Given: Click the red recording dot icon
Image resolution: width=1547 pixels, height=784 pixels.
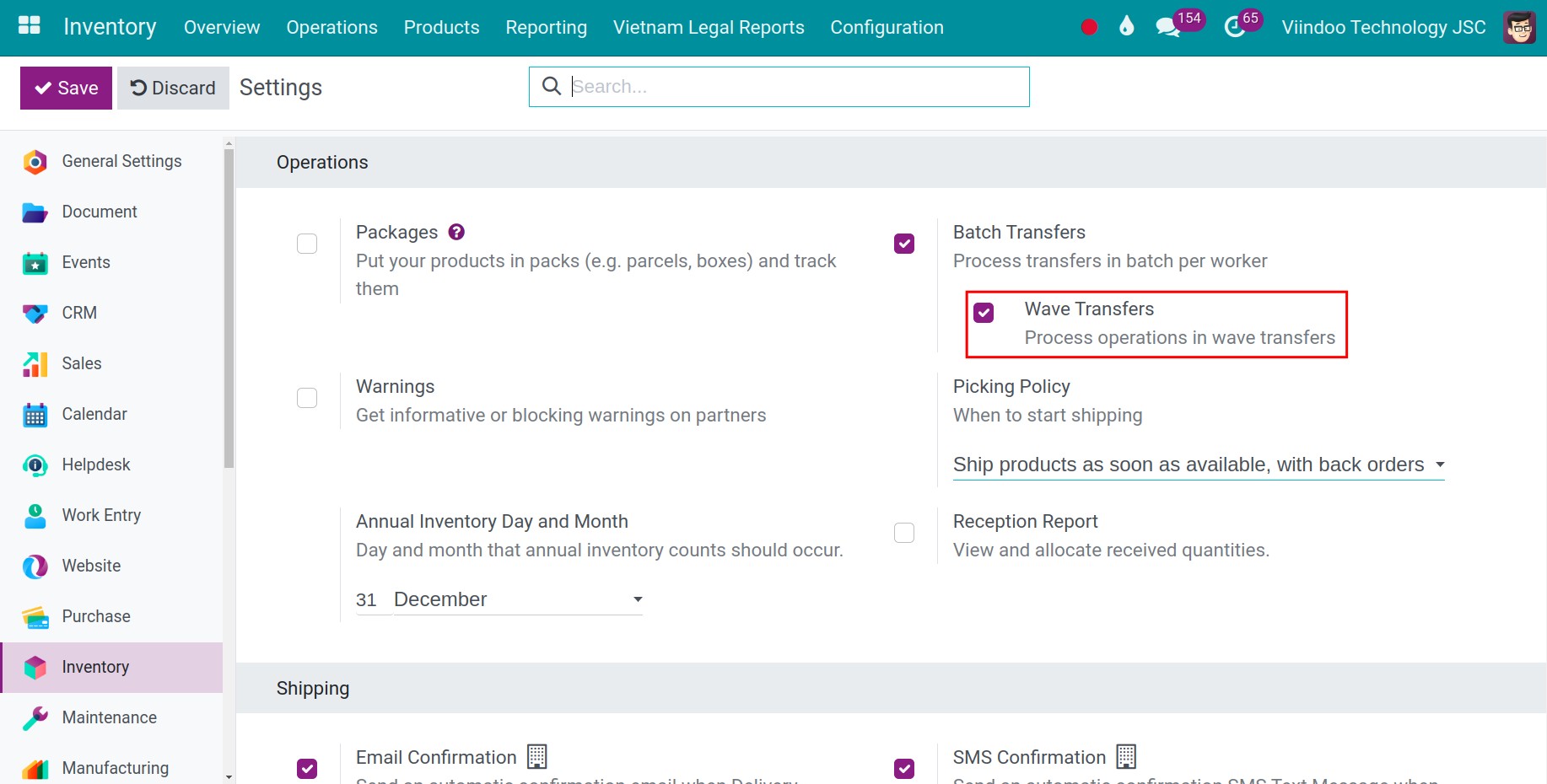Looking at the screenshot, I should pyautogui.click(x=1089, y=27).
